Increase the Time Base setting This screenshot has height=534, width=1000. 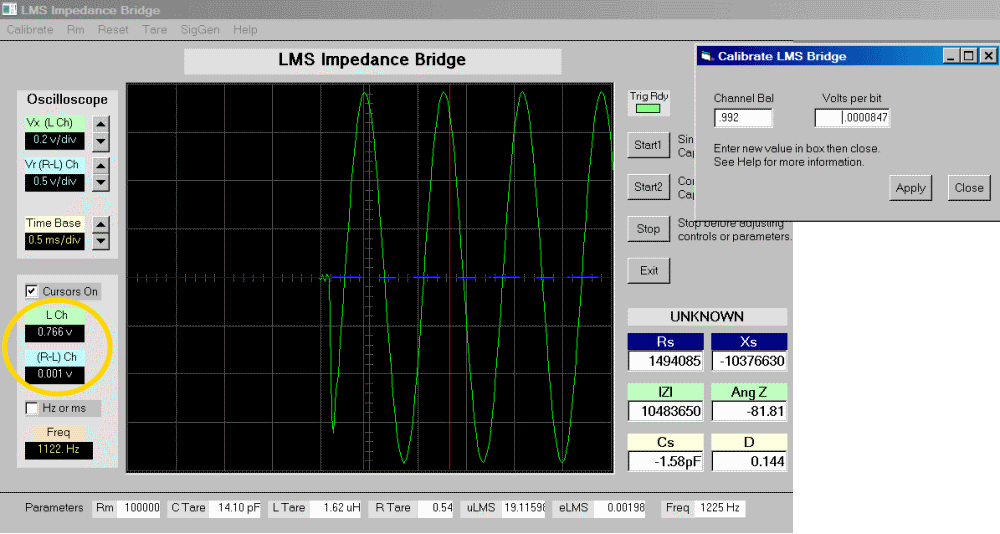coord(101,225)
